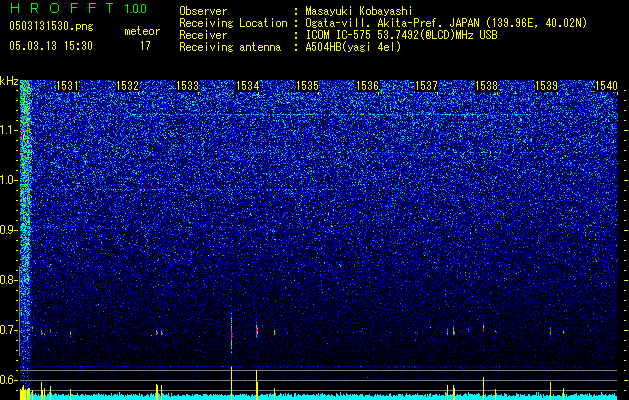Click the 1533 time marker

tap(187, 85)
